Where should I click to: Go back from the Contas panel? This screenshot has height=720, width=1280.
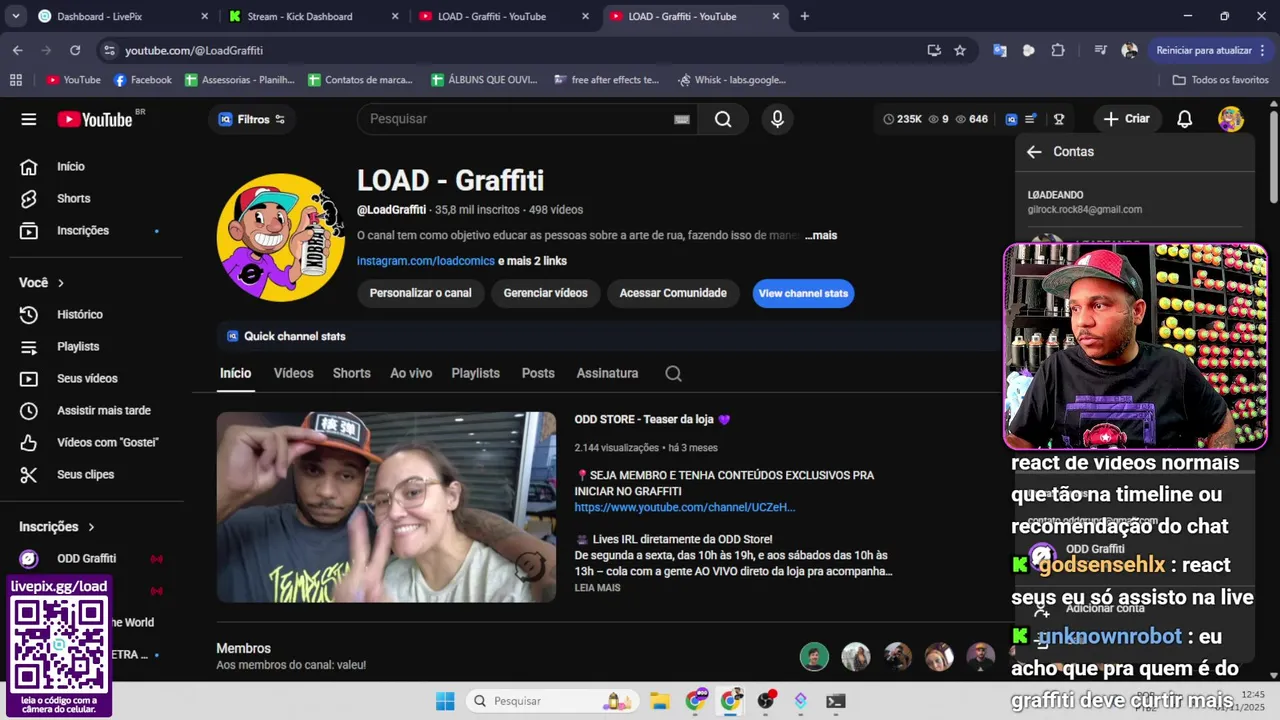[x=1034, y=152]
